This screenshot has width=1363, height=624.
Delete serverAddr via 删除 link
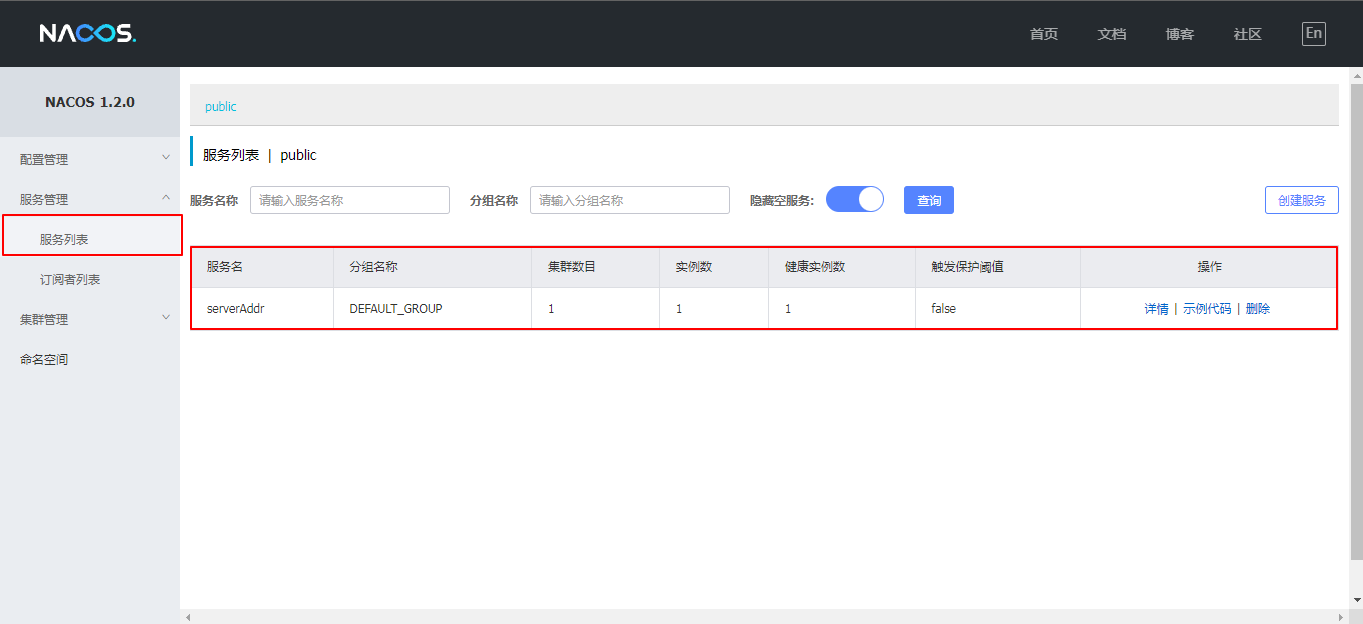[1258, 309]
